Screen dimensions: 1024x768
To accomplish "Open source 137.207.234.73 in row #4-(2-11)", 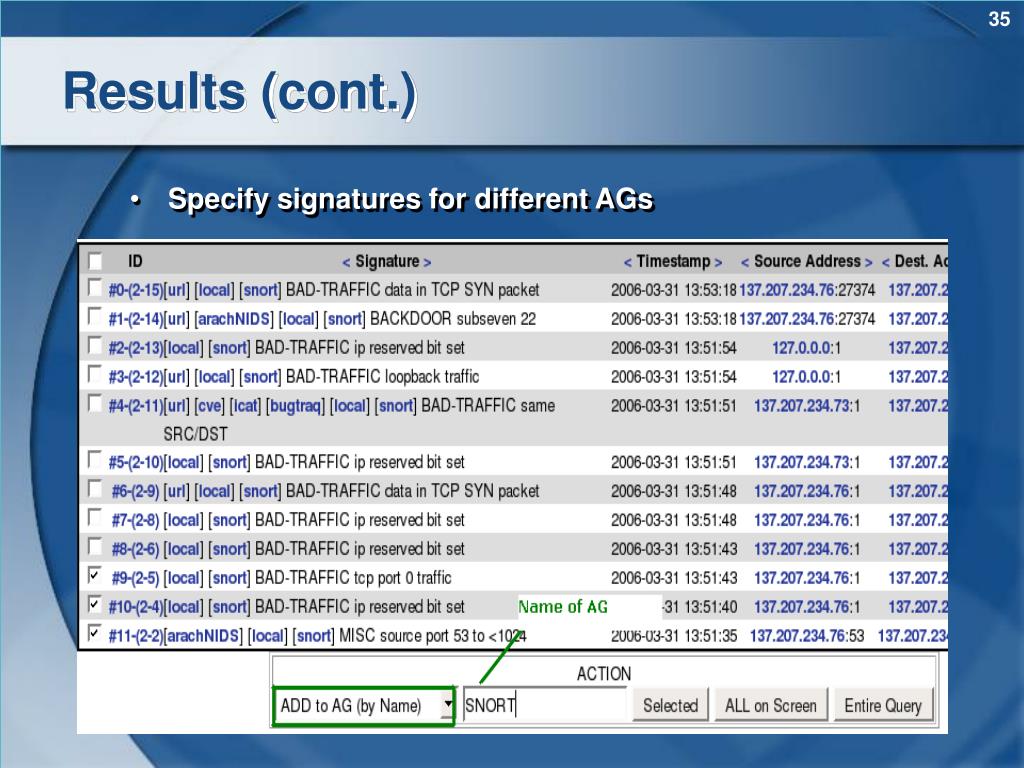I will (x=801, y=406).
